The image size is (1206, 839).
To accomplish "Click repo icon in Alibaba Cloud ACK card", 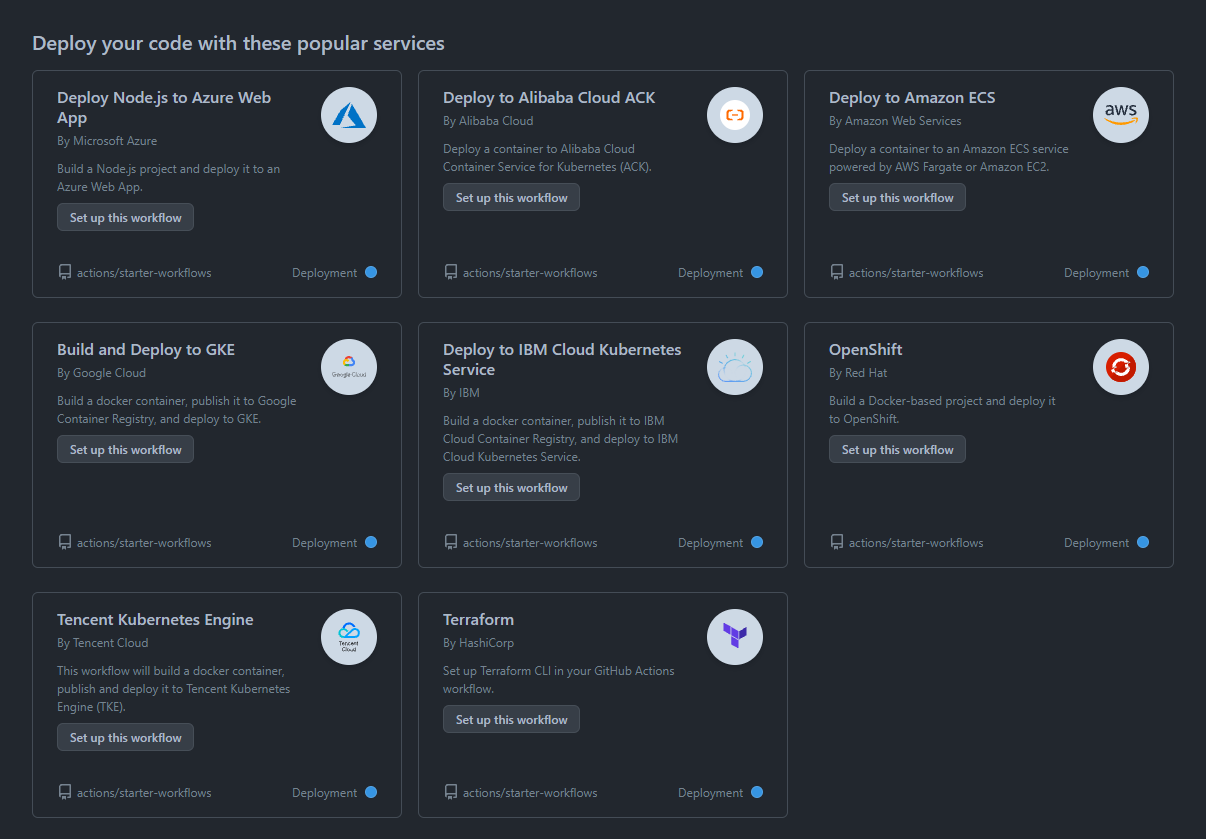I will (x=451, y=272).
